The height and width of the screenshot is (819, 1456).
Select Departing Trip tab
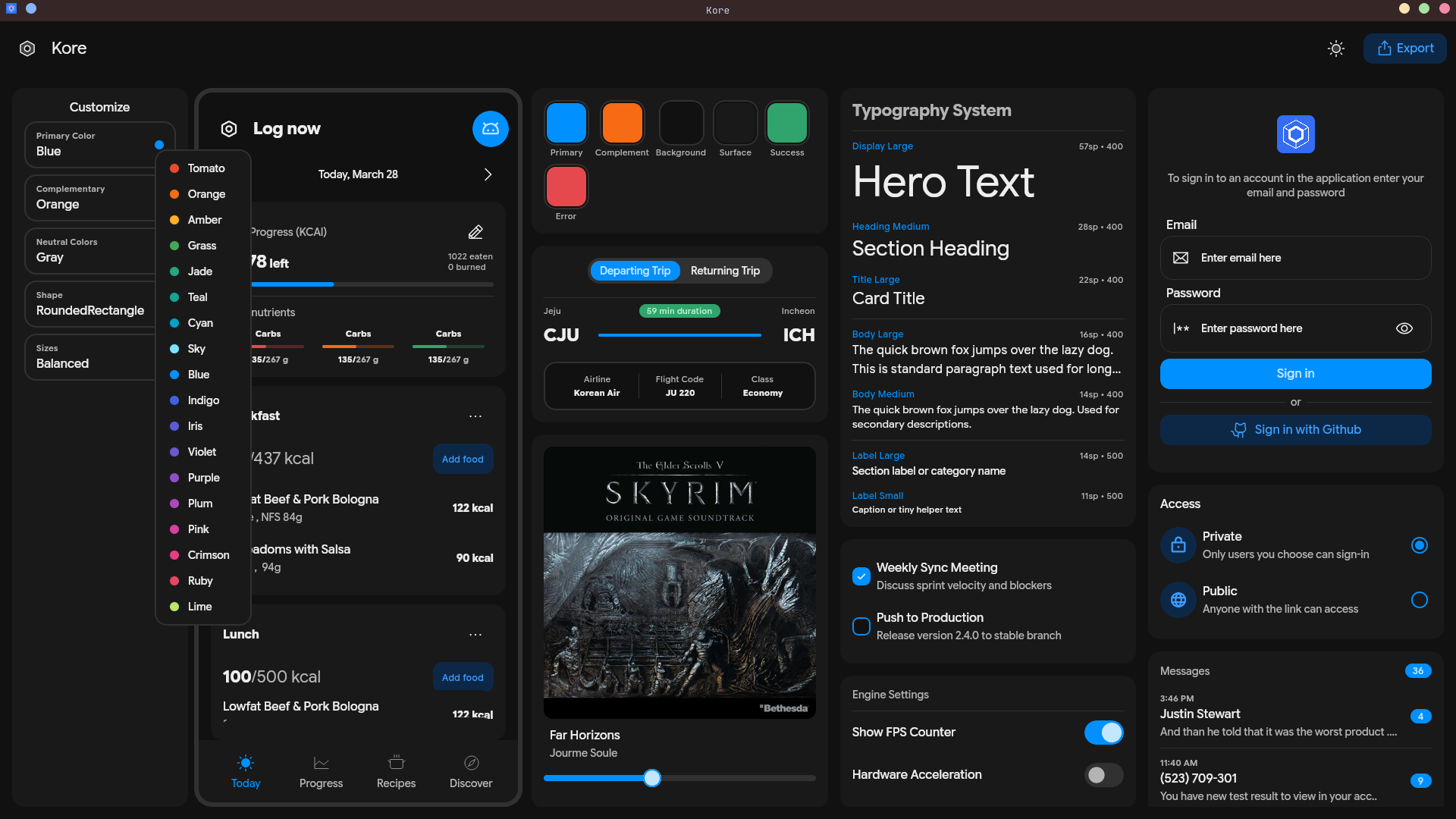(x=635, y=271)
